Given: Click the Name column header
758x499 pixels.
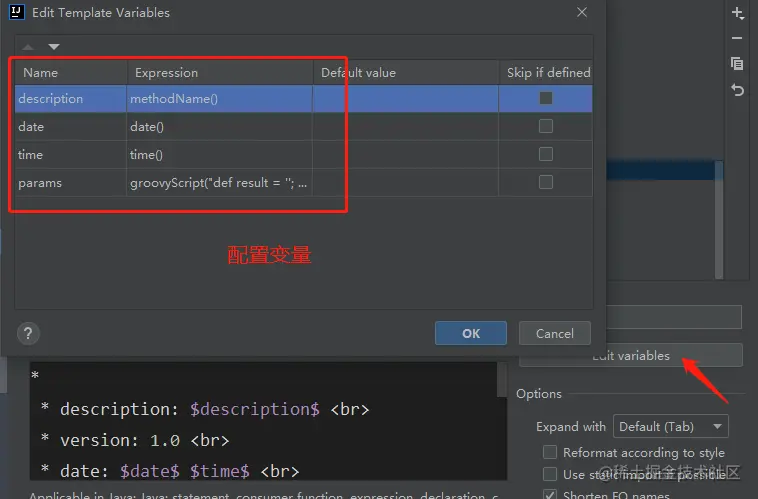Looking at the screenshot, I should pos(71,73).
